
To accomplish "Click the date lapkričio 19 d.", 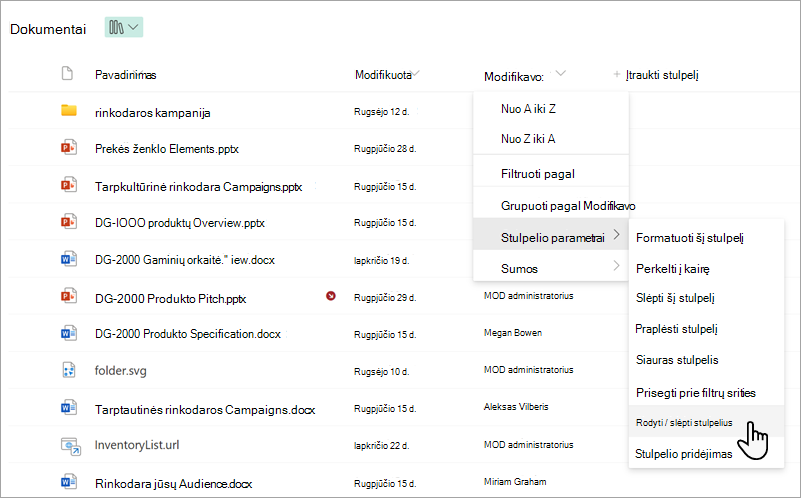I will (x=382, y=260).
